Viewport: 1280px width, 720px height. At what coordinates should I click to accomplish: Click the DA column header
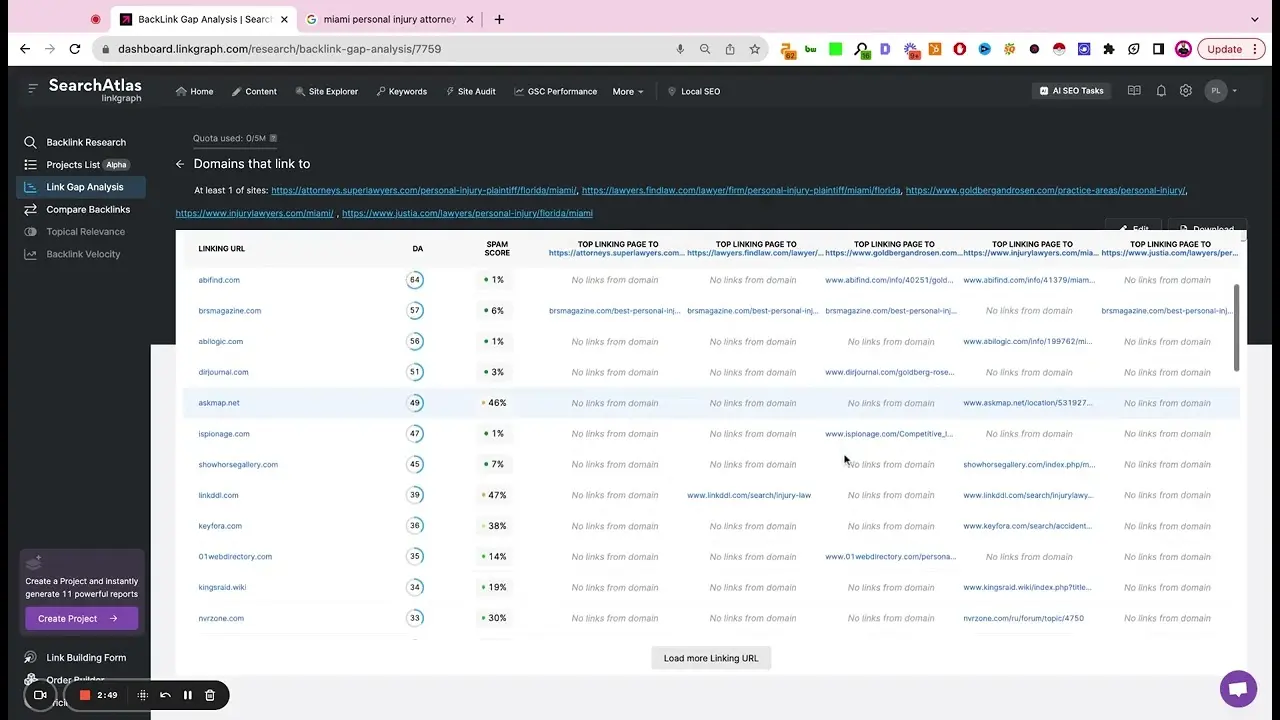418,249
